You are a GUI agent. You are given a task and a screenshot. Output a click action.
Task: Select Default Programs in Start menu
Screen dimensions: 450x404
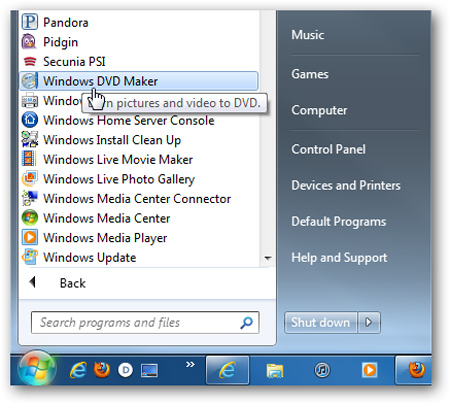(x=339, y=222)
